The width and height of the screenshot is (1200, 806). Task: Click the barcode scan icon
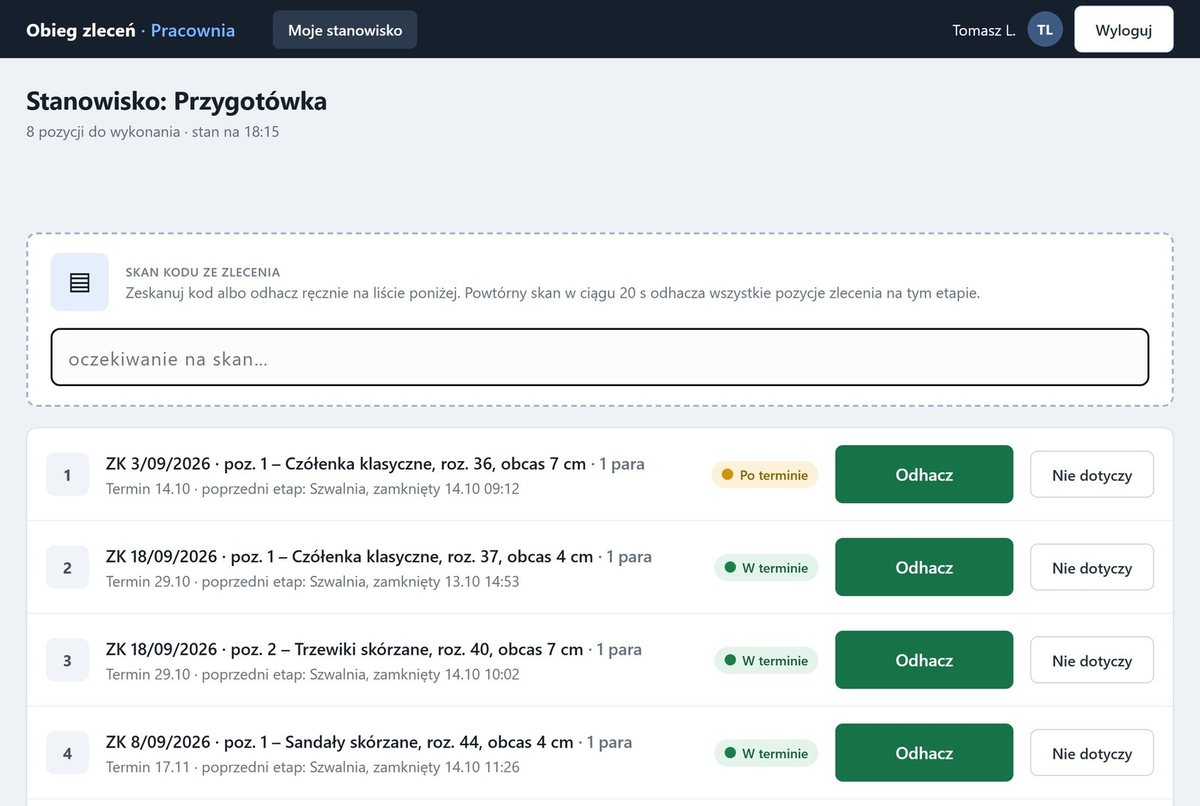[x=80, y=282]
